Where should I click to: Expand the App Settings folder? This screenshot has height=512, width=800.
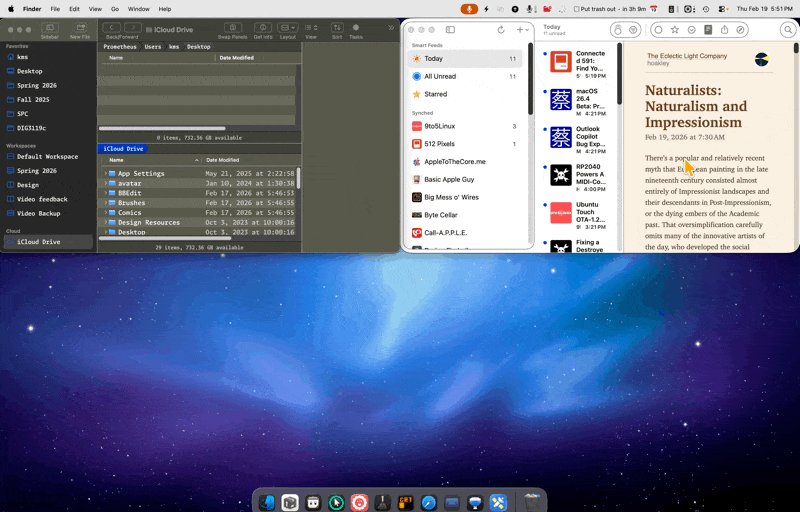point(105,174)
